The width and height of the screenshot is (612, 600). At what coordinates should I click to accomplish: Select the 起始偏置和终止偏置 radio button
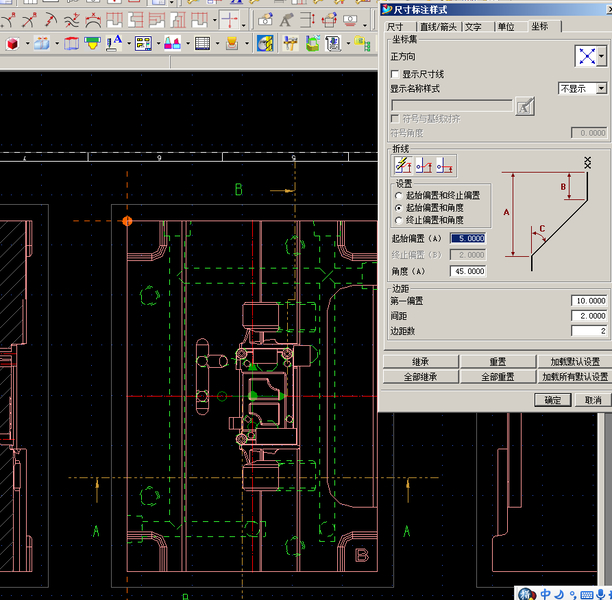click(x=399, y=196)
